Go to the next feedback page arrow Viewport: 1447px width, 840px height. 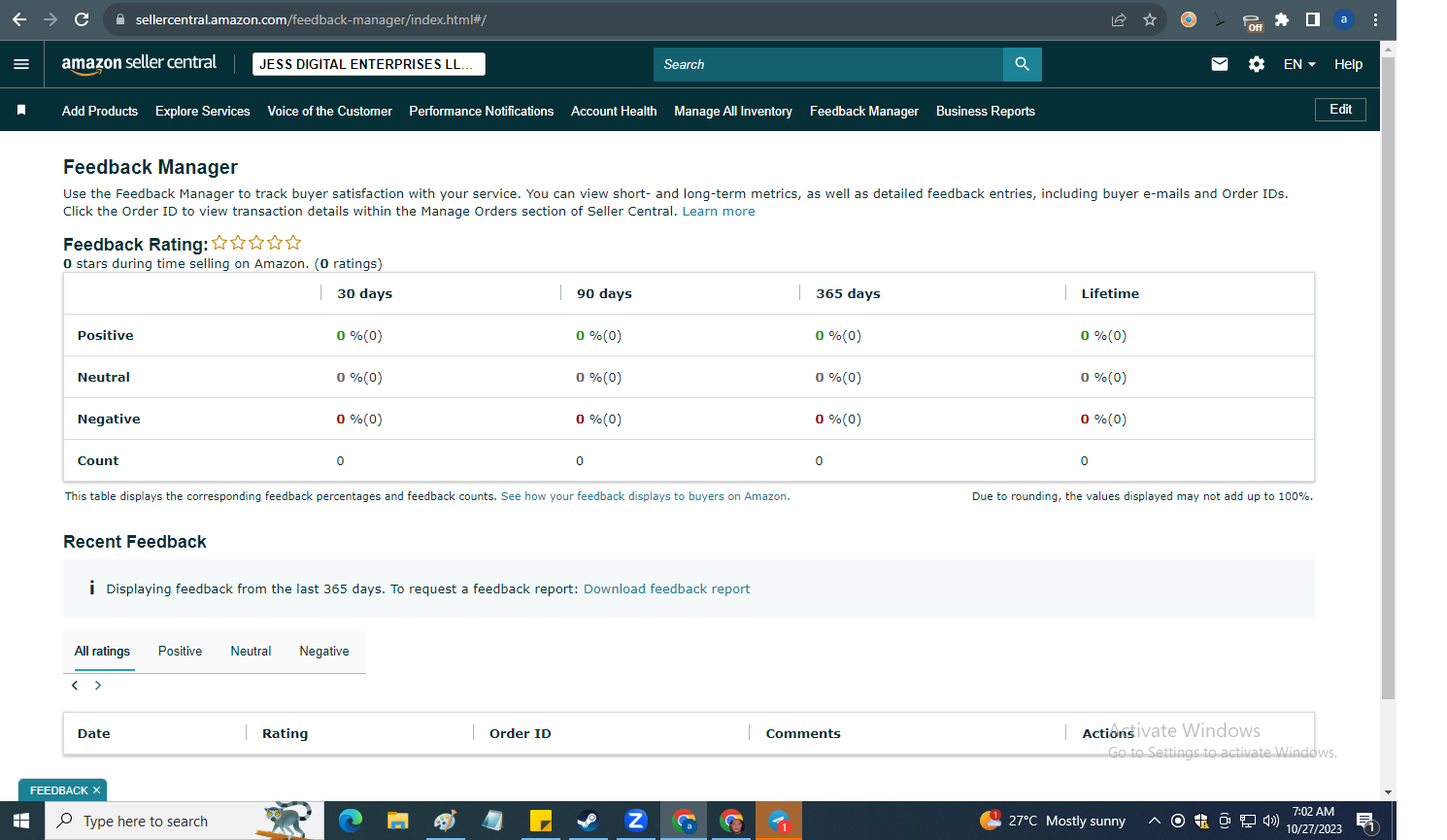pos(98,686)
